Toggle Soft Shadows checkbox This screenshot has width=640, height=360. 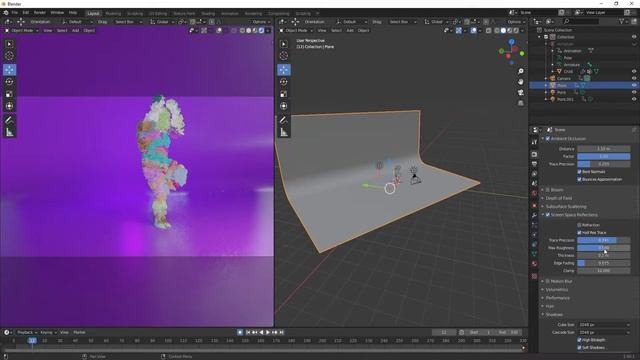[x=579, y=348]
